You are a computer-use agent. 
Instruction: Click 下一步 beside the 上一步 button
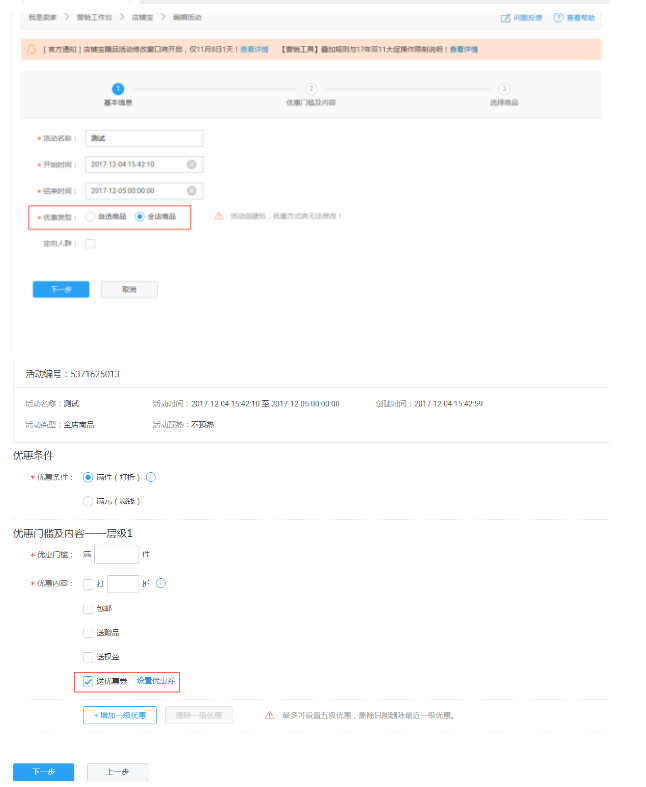coord(44,772)
